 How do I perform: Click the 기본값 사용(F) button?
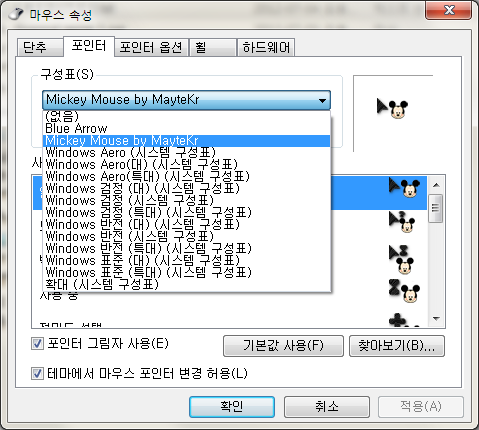(x=283, y=346)
